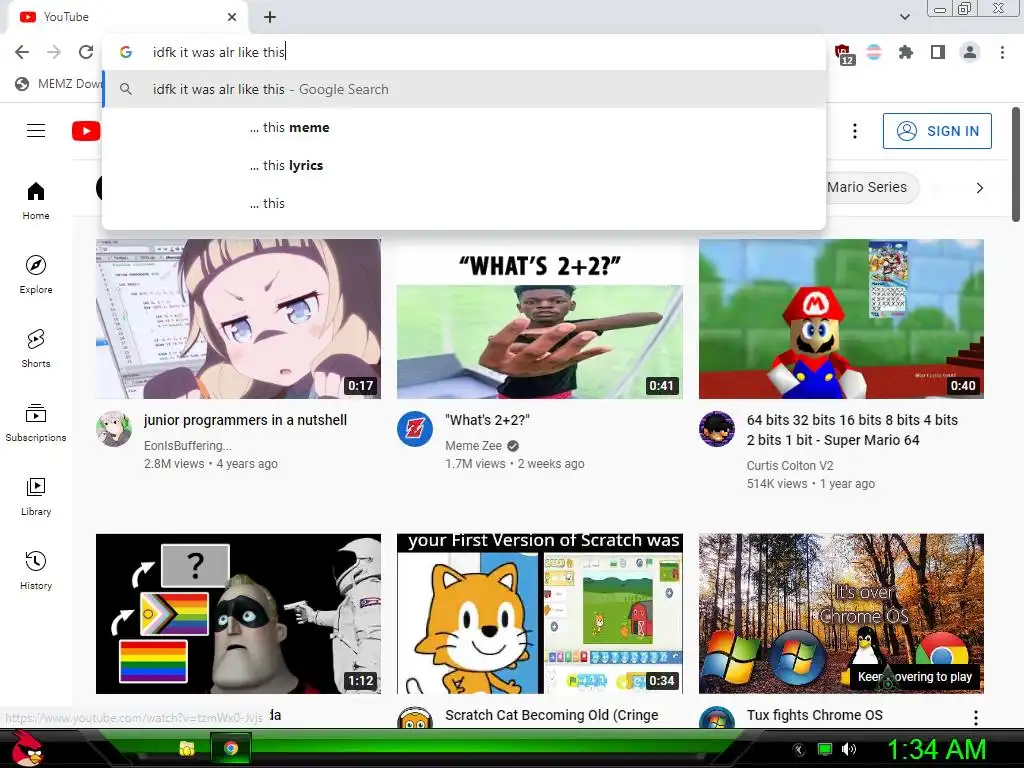Image resolution: width=1024 pixels, height=768 pixels.
Task: Open the 'WHAT'S 2+2?' video thumbnail
Action: pyautogui.click(x=540, y=319)
